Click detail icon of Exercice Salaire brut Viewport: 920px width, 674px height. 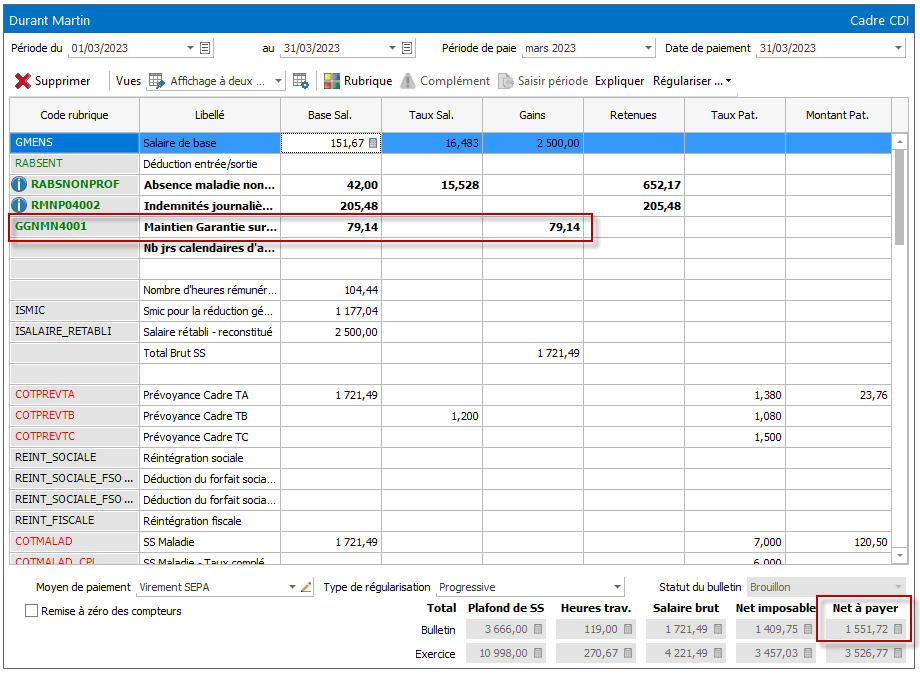pyautogui.click(x=718, y=653)
